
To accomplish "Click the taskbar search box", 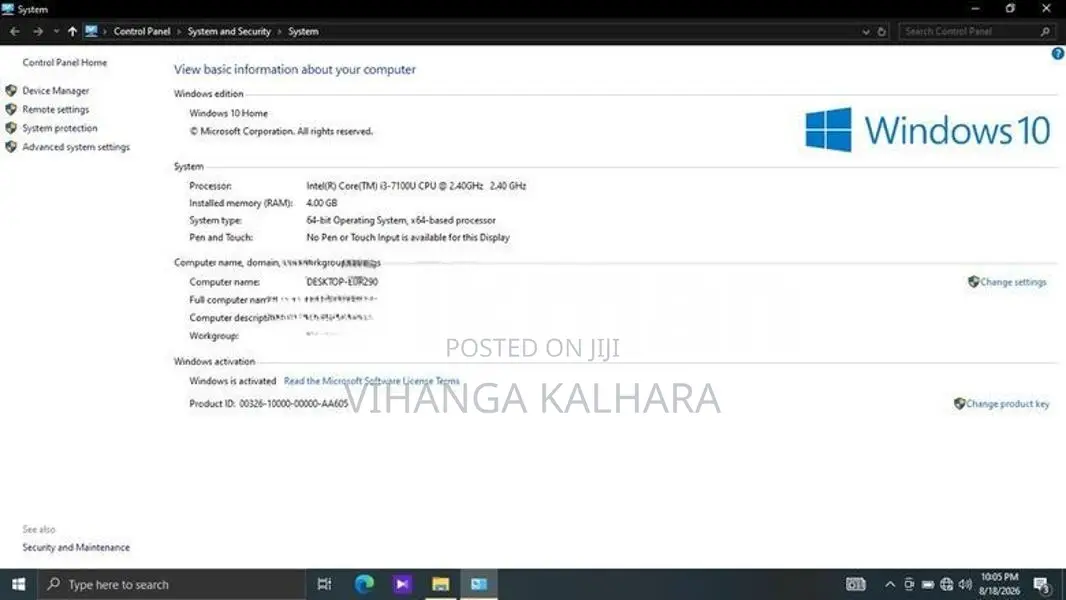I will 171,584.
